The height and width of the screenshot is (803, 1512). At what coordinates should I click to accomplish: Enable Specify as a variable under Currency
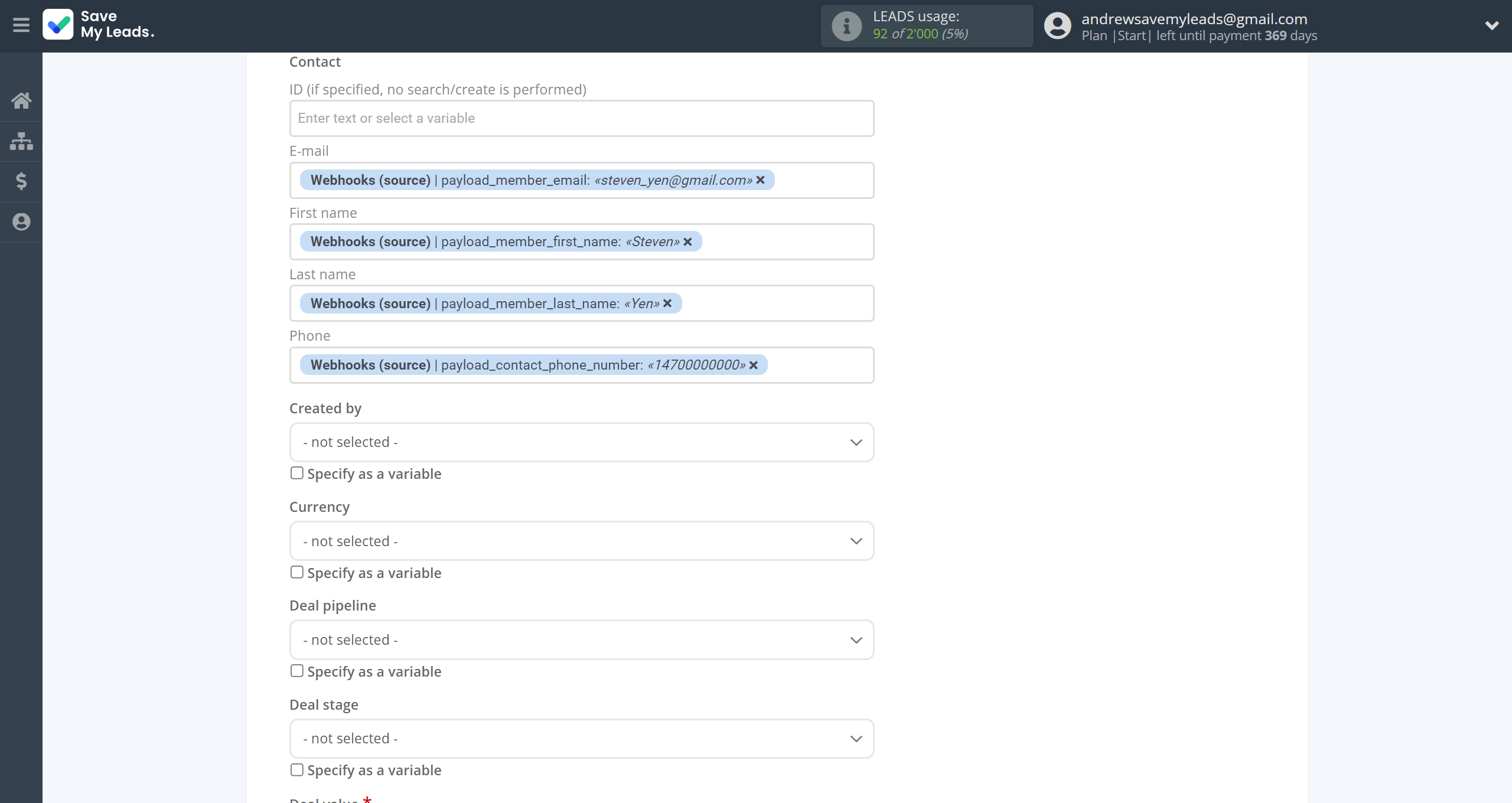tap(297, 573)
